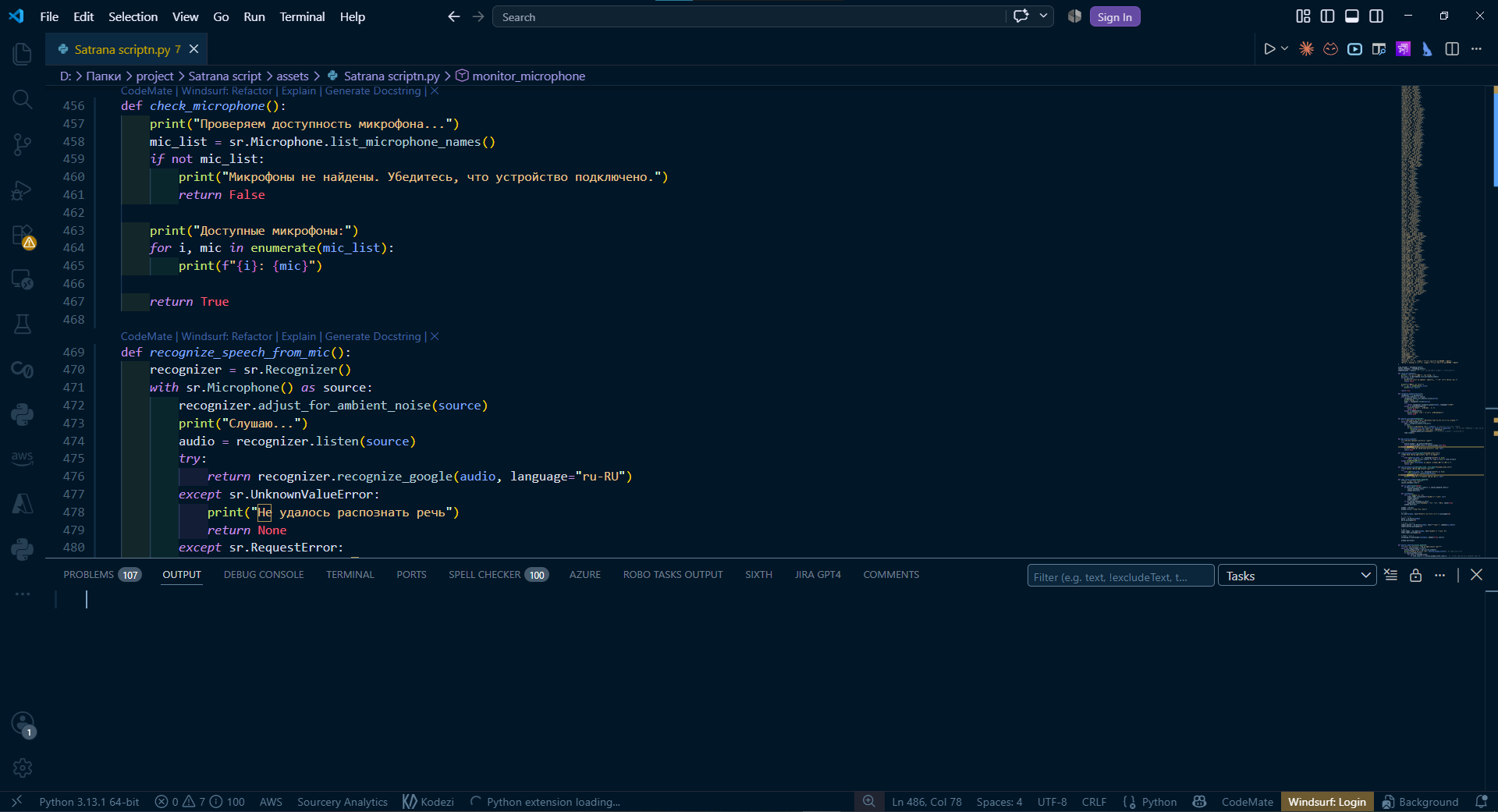Image resolution: width=1498 pixels, height=812 pixels.
Task: Clear the output panel
Action: 1391,576
